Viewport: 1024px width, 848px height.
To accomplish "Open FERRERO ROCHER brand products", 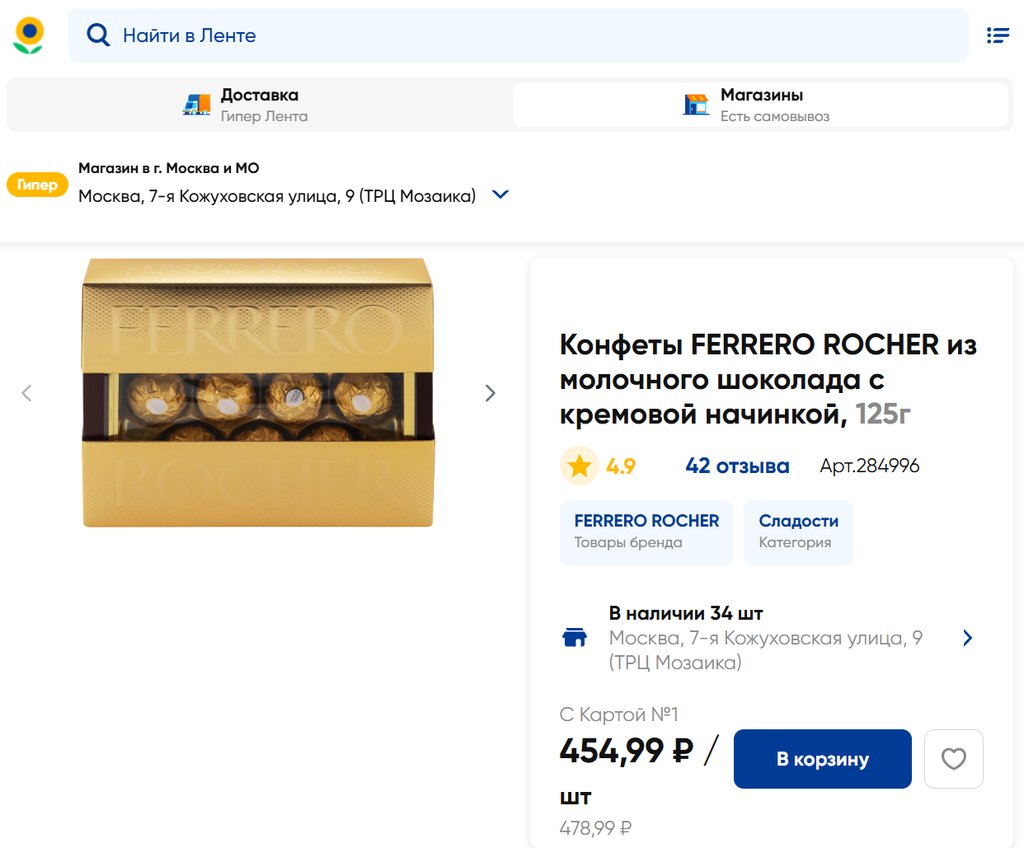I will click(x=646, y=531).
